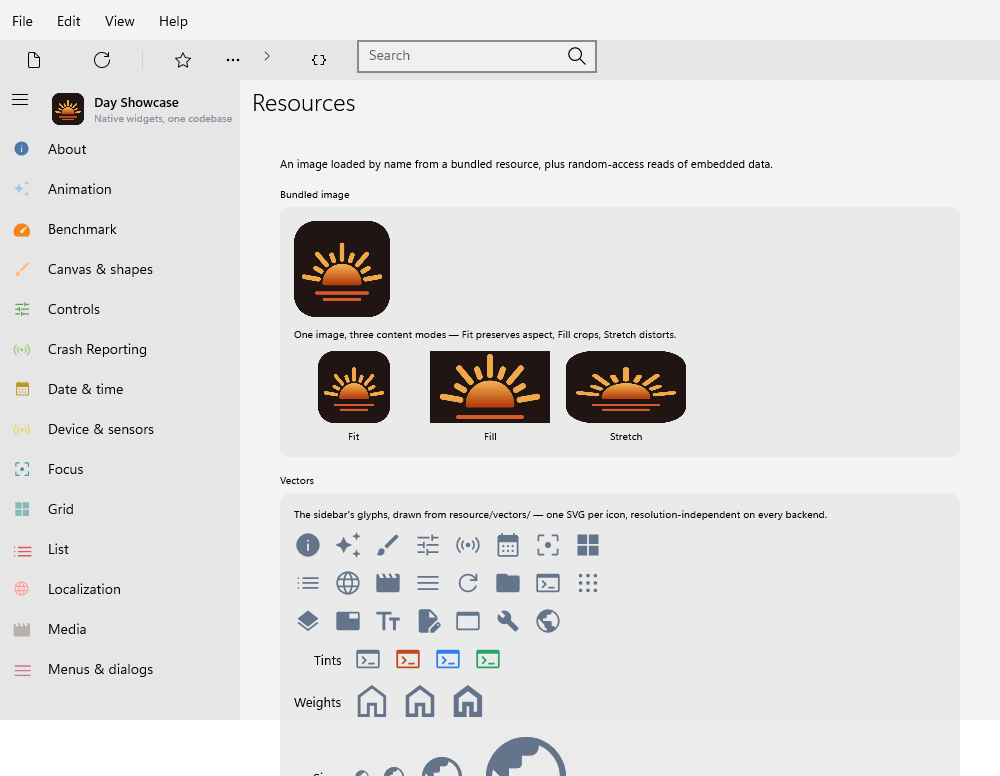Open the Animation section
The width and height of the screenshot is (1000, 776).
tap(120, 189)
